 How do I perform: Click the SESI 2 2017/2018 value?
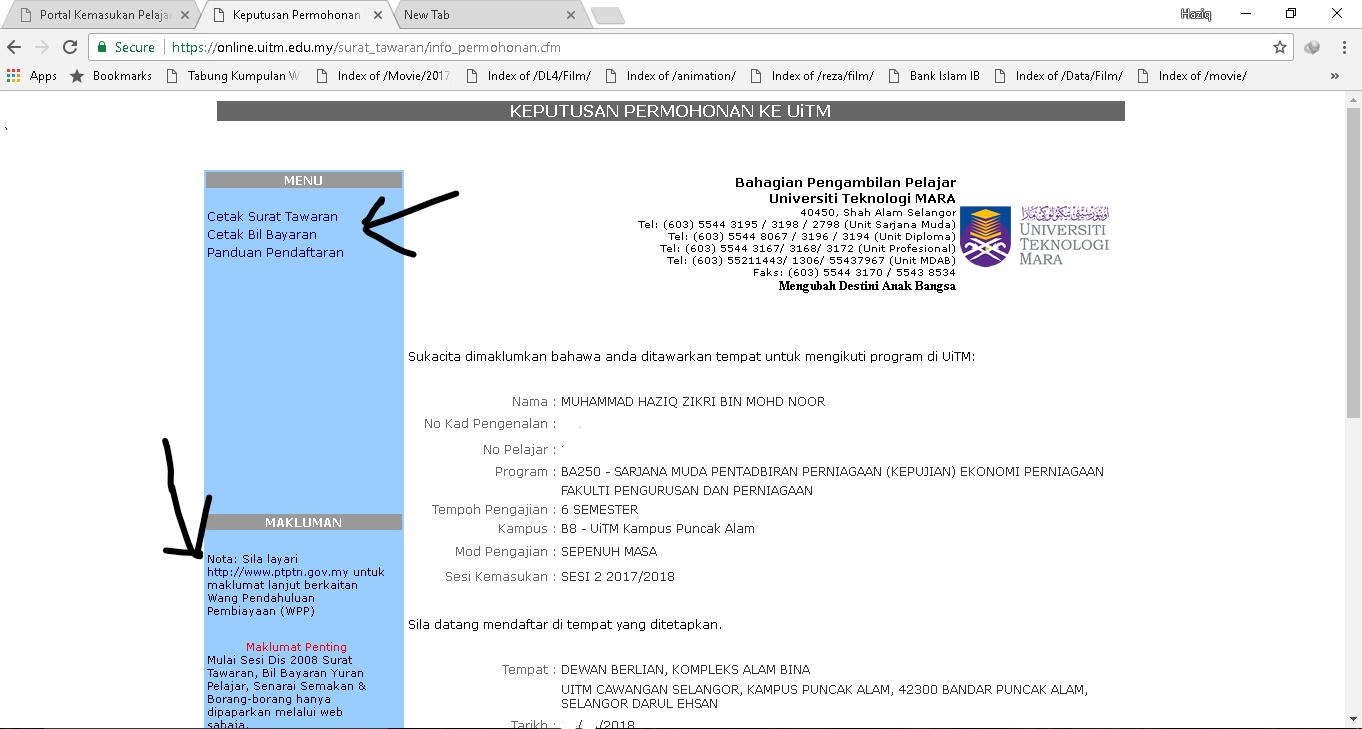(x=618, y=577)
